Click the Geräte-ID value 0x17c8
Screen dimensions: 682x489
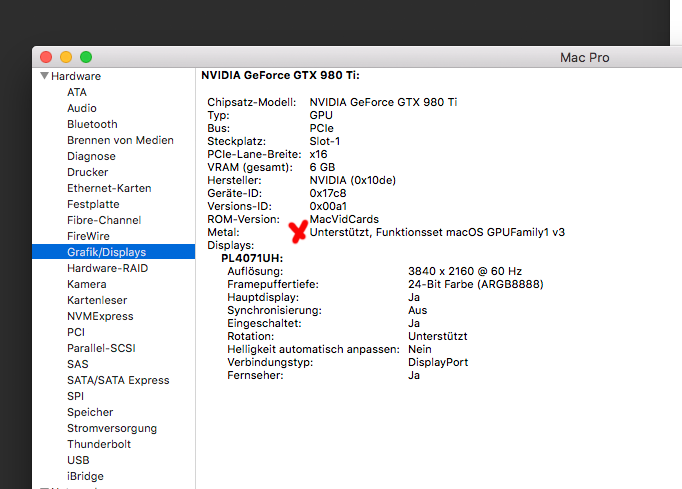coord(328,193)
